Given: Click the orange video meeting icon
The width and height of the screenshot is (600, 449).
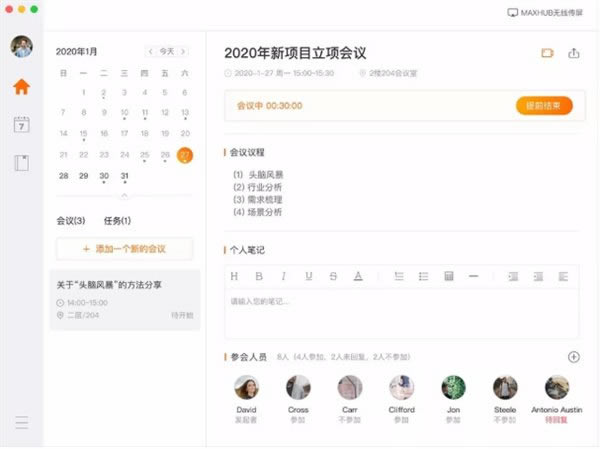Looking at the screenshot, I should click(547, 53).
